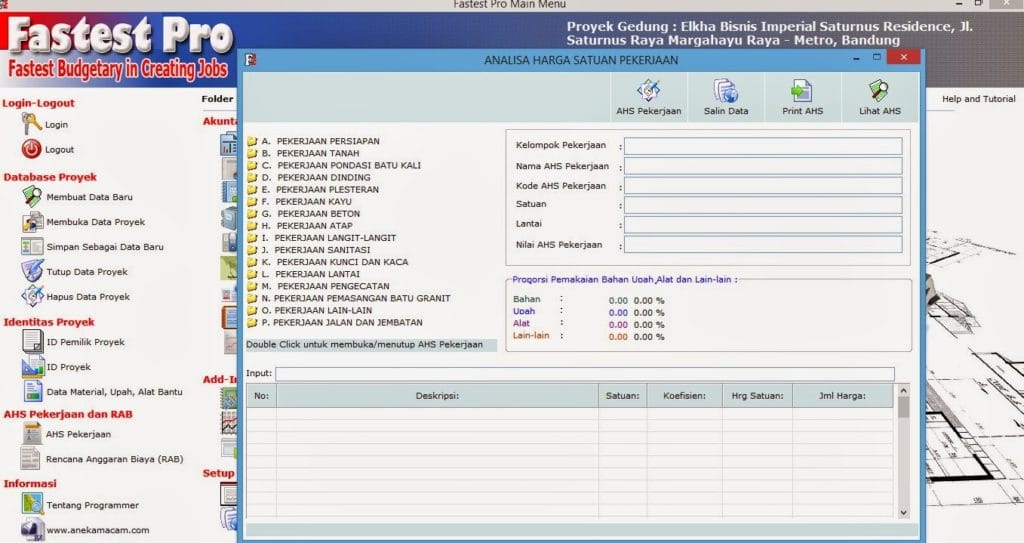Image resolution: width=1024 pixels, height=543 pixels.
Task: Select M. PEKERJAAN PENGECATAN item
Action: tap(326, 286)
